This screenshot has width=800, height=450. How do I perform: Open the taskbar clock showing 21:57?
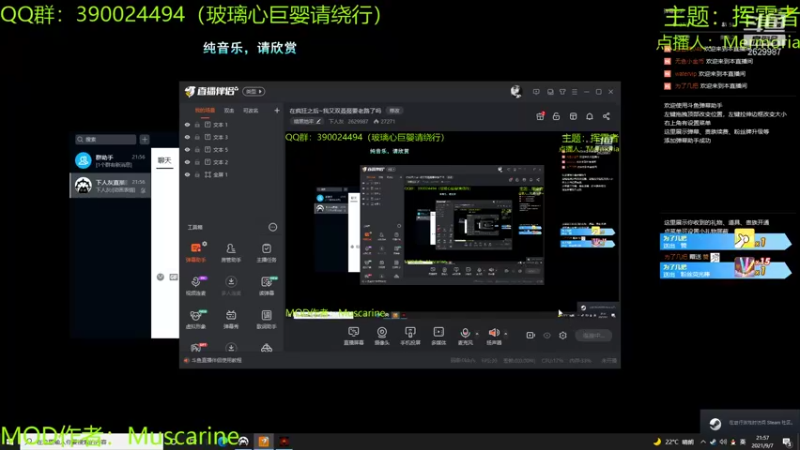(762, 442)
